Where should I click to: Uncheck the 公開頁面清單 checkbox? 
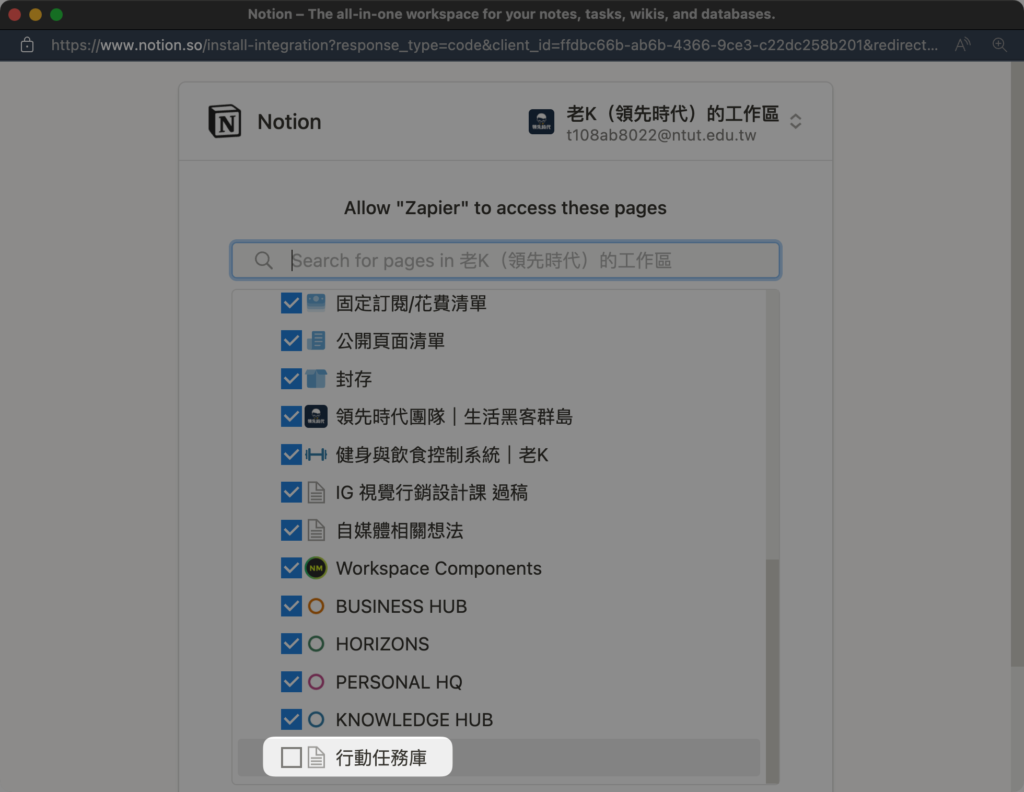point(291,341)
